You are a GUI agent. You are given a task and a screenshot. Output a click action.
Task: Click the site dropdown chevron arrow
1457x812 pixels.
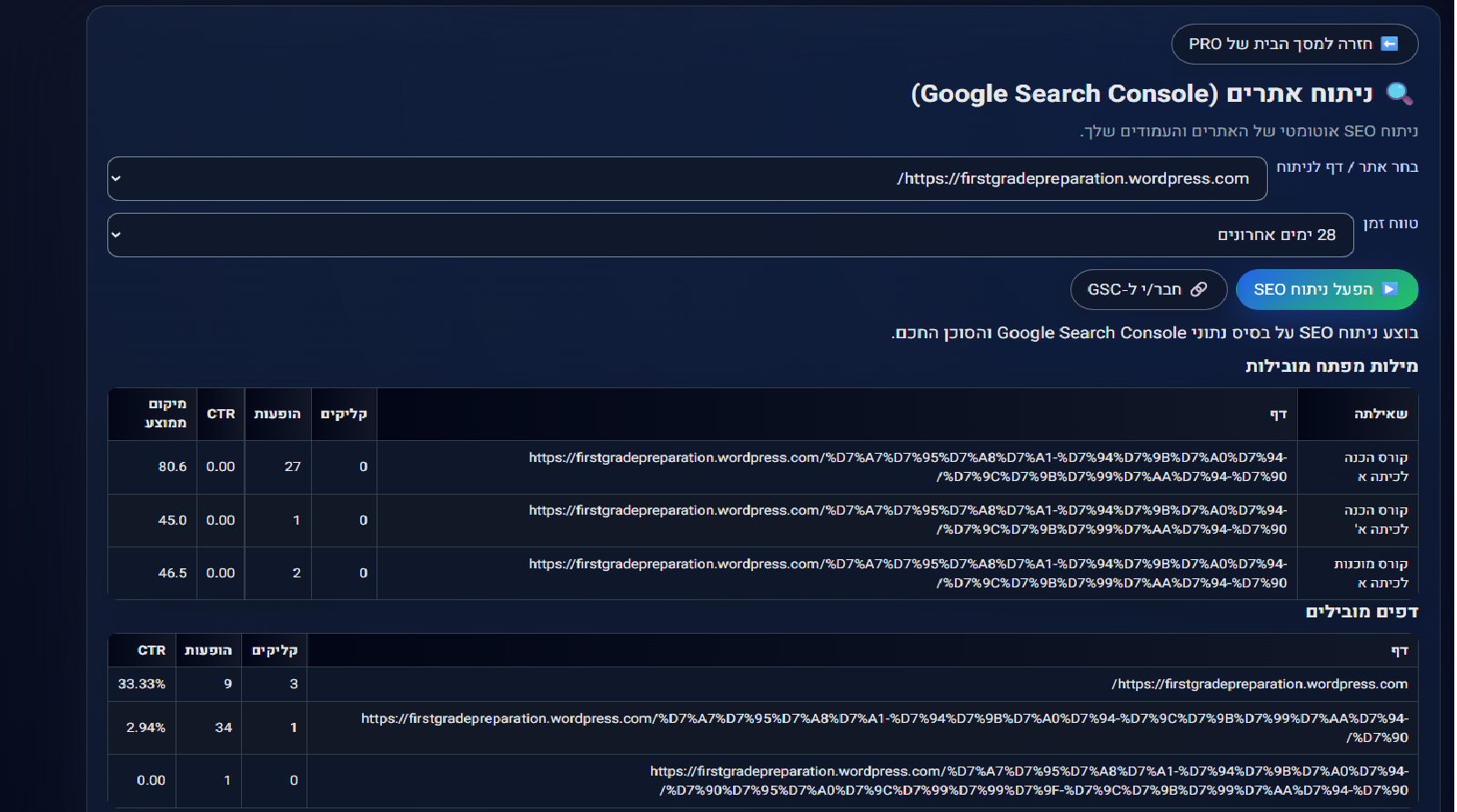116,178
